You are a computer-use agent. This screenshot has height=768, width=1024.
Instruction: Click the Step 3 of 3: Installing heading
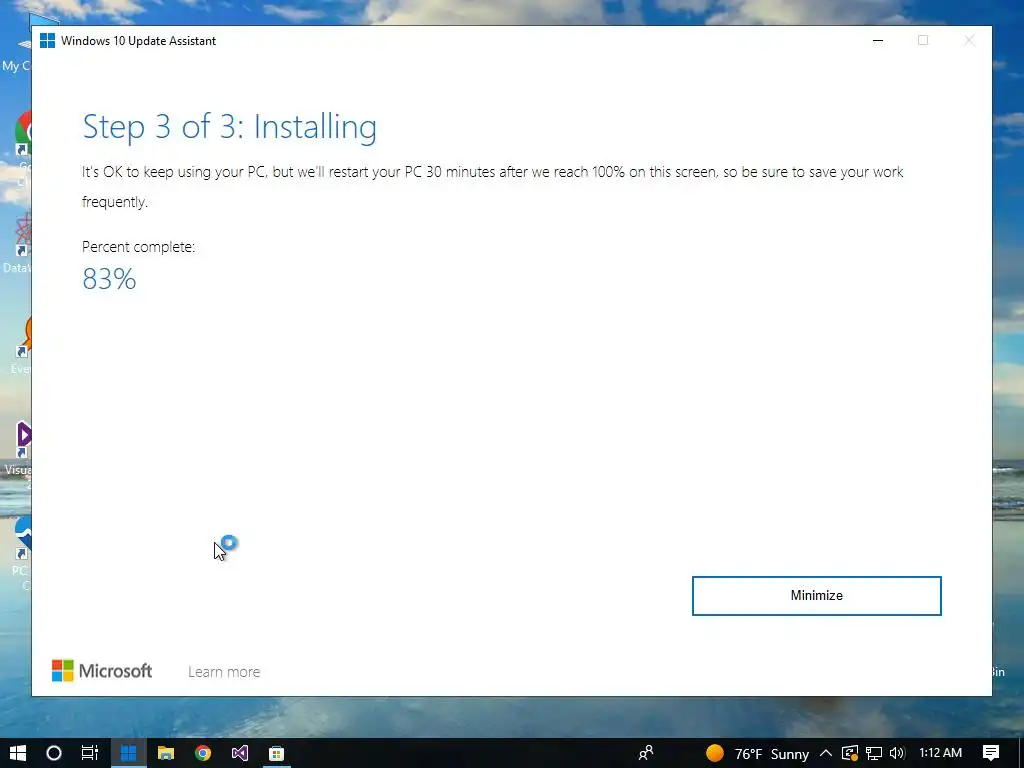(x=229, y=126)
